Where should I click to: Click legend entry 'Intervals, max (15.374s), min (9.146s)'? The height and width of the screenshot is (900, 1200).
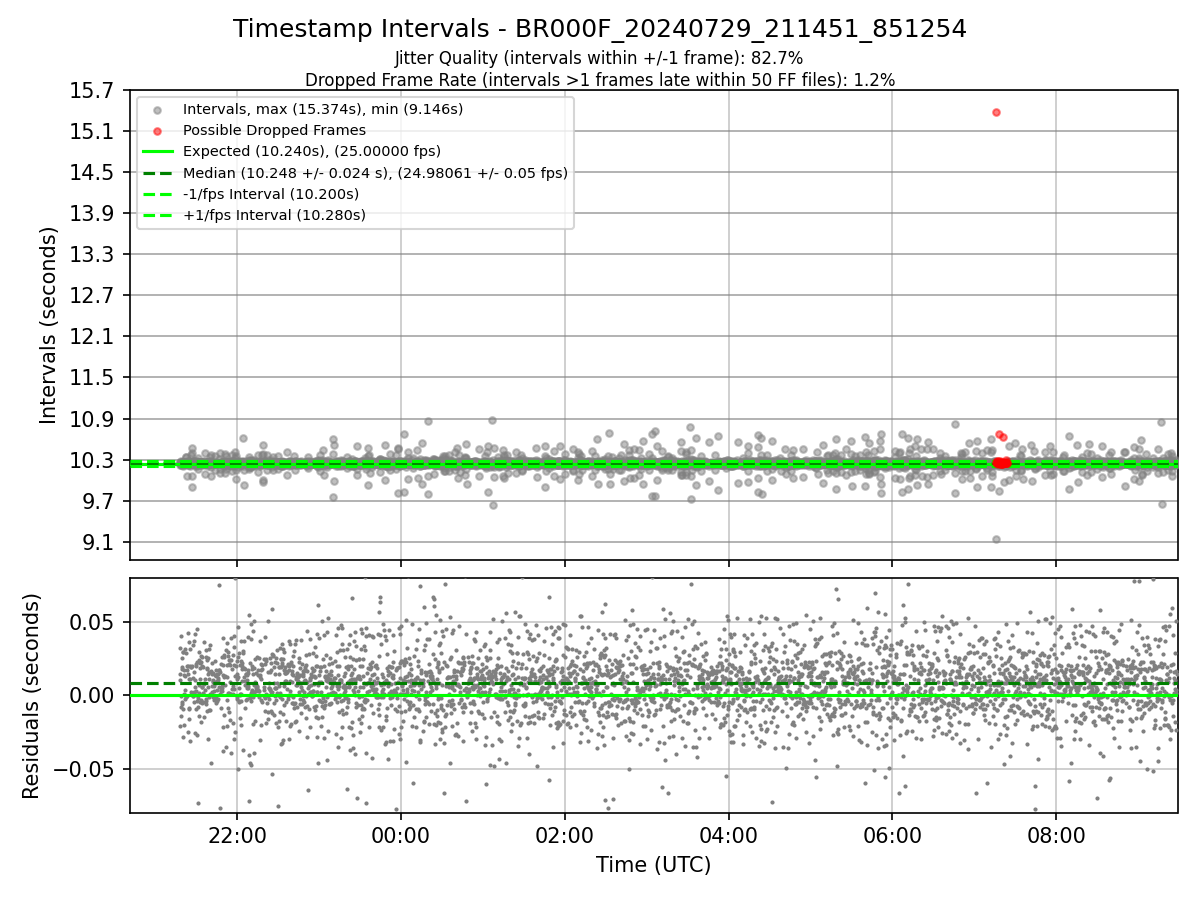pyautogui.click(x=323, y=109)
